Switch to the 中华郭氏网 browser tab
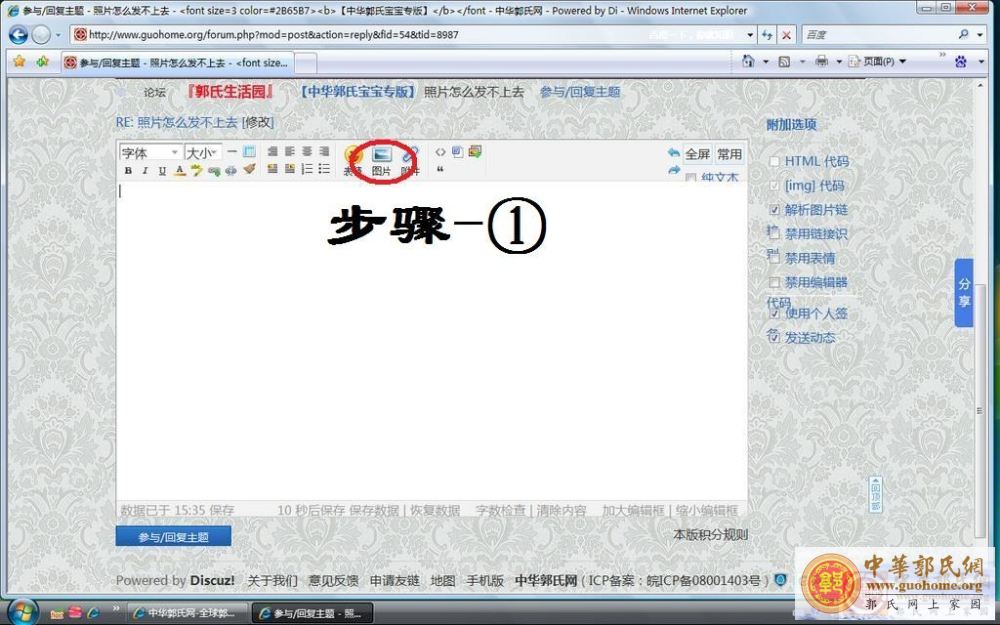 click(185, 612)
